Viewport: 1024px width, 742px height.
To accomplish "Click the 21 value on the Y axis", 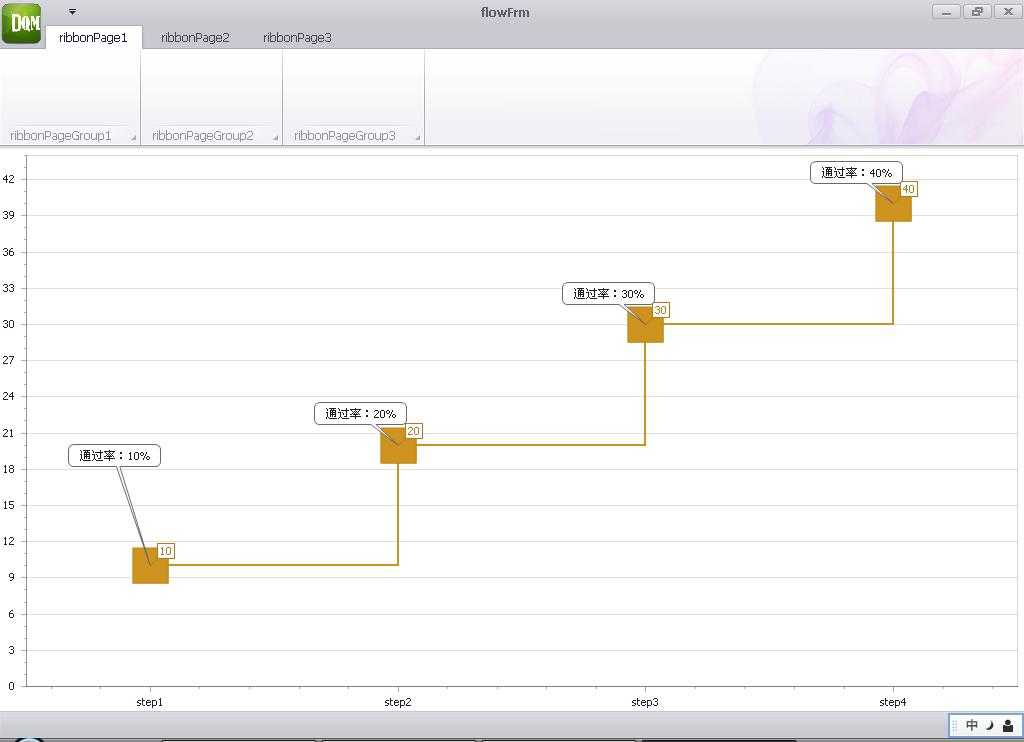I will pos(8,433).
